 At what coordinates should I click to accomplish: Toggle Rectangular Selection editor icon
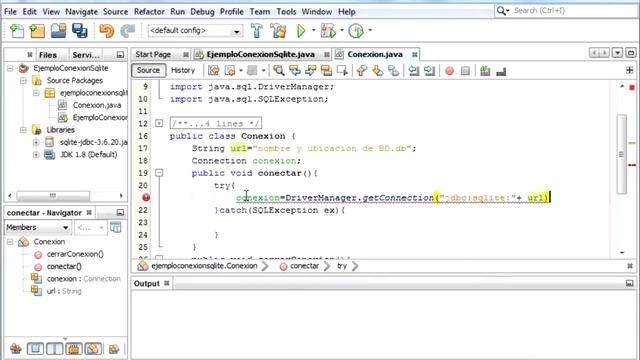click(342, 71)
